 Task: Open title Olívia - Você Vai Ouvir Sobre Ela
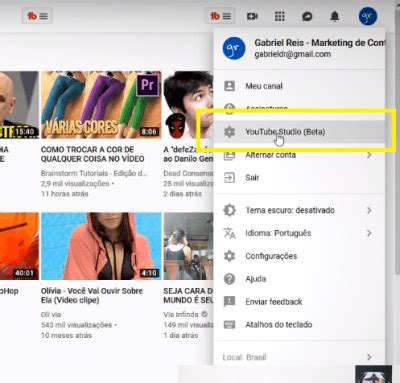click(92, 295)
